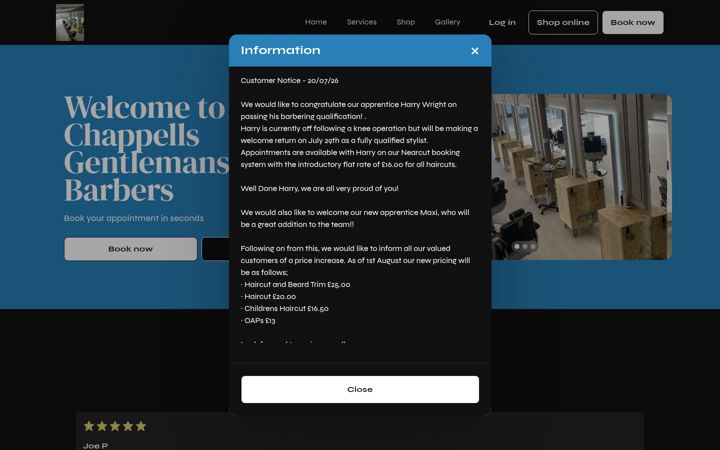Click the salon interior carousel image
Screen dimensions: 720x450
(581, 177)
